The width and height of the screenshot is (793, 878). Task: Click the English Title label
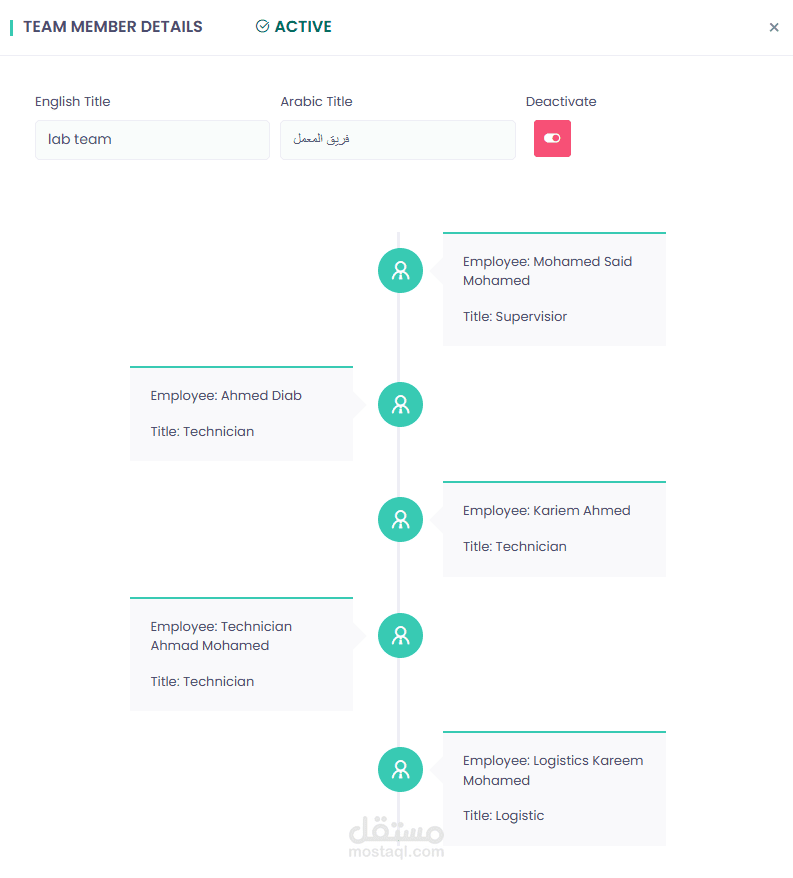73,101
